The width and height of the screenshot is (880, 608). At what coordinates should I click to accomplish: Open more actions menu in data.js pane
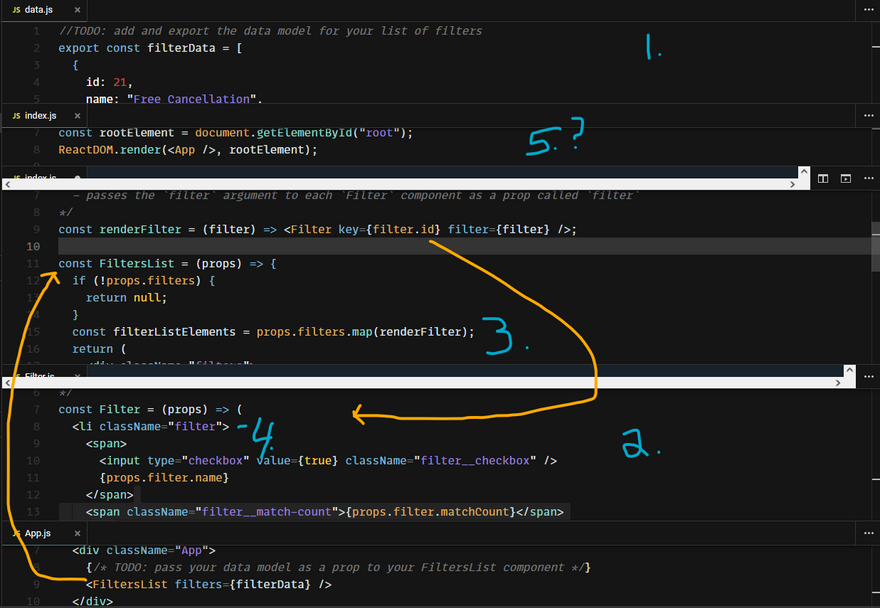coord(867,9)
